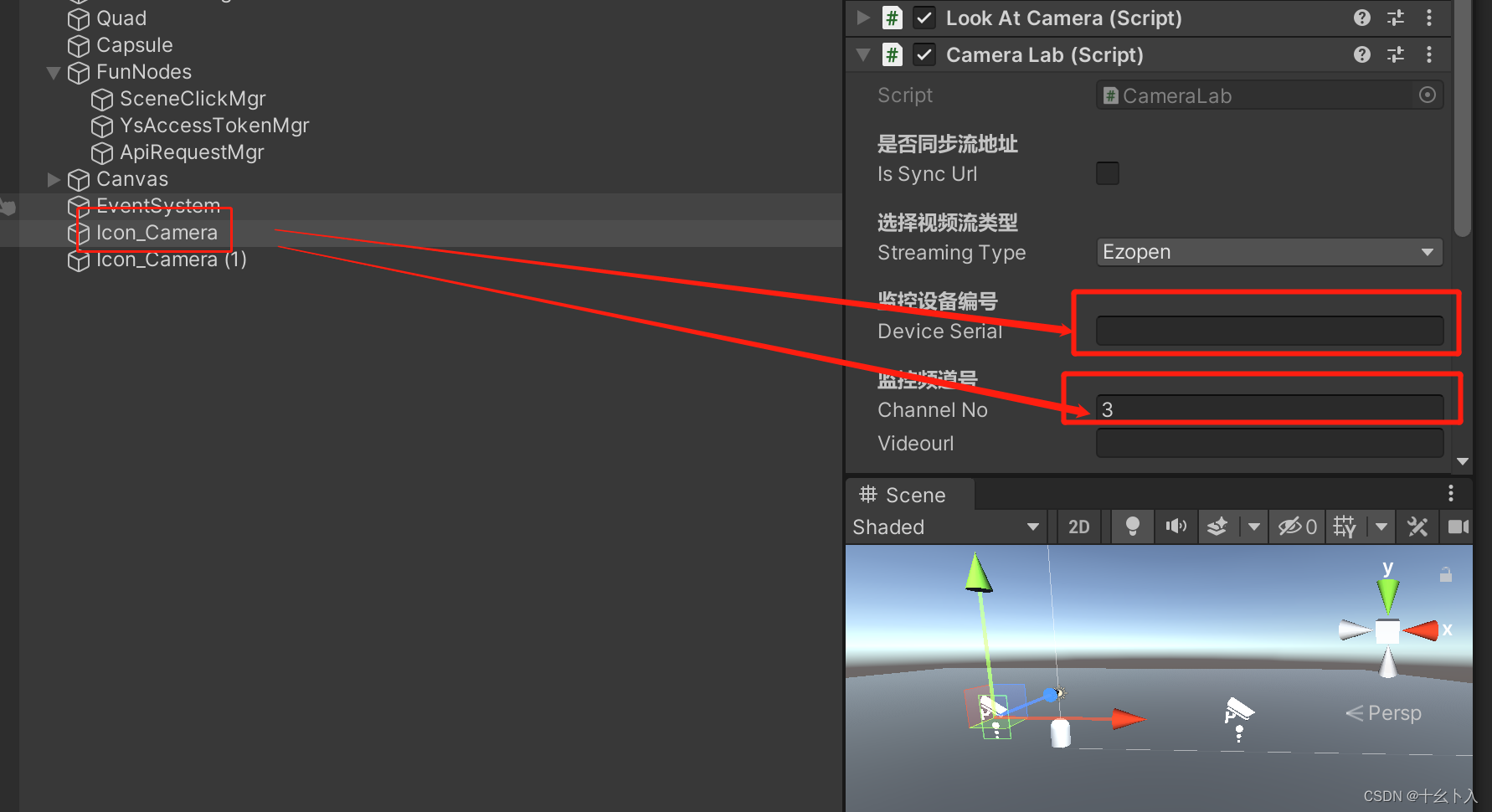Select the Quad object in hierarchy
1492x812 pixels.
pyautogui.click(x=121, y=18)
